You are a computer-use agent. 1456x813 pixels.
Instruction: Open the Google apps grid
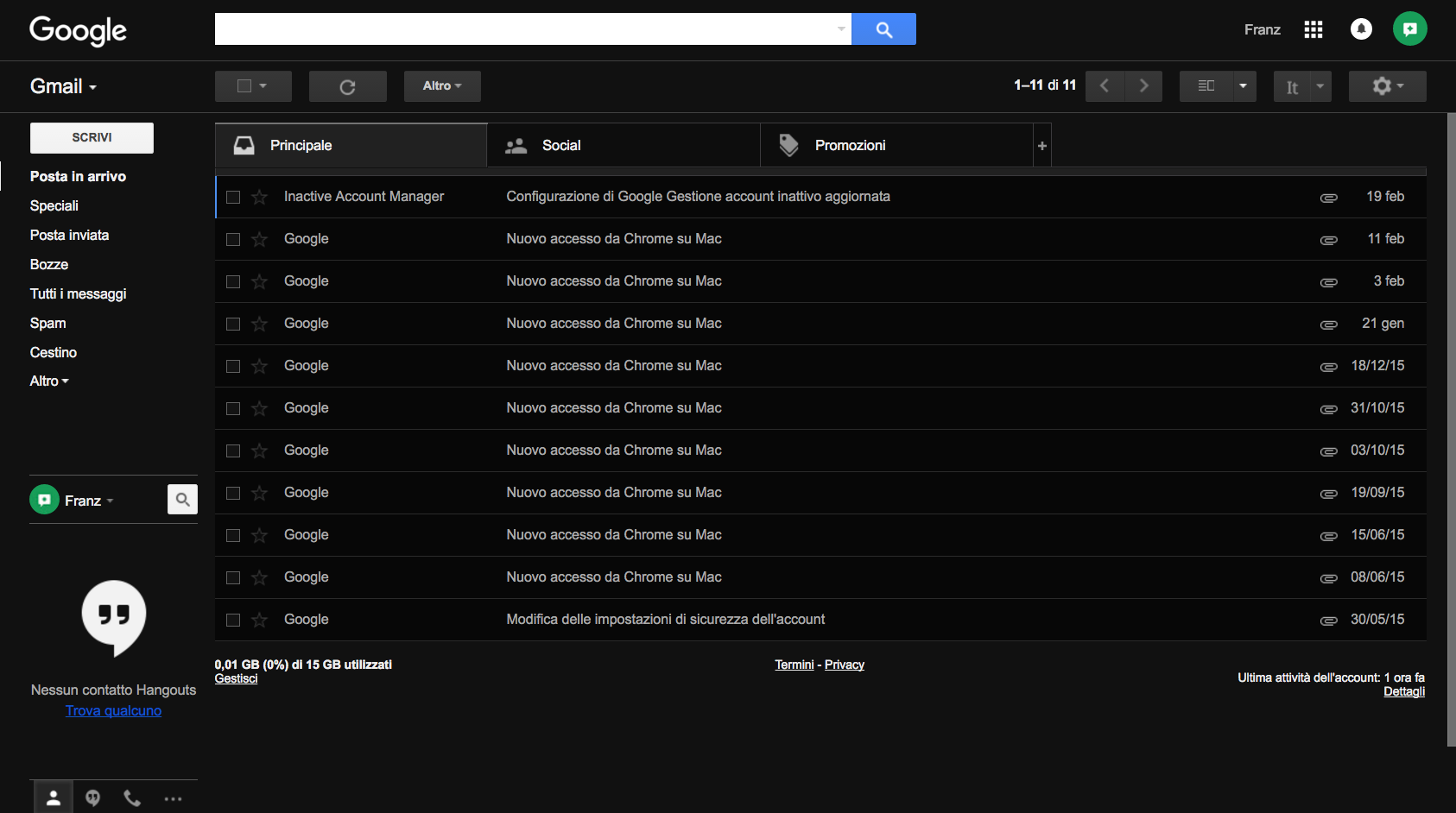(1314, 29)
